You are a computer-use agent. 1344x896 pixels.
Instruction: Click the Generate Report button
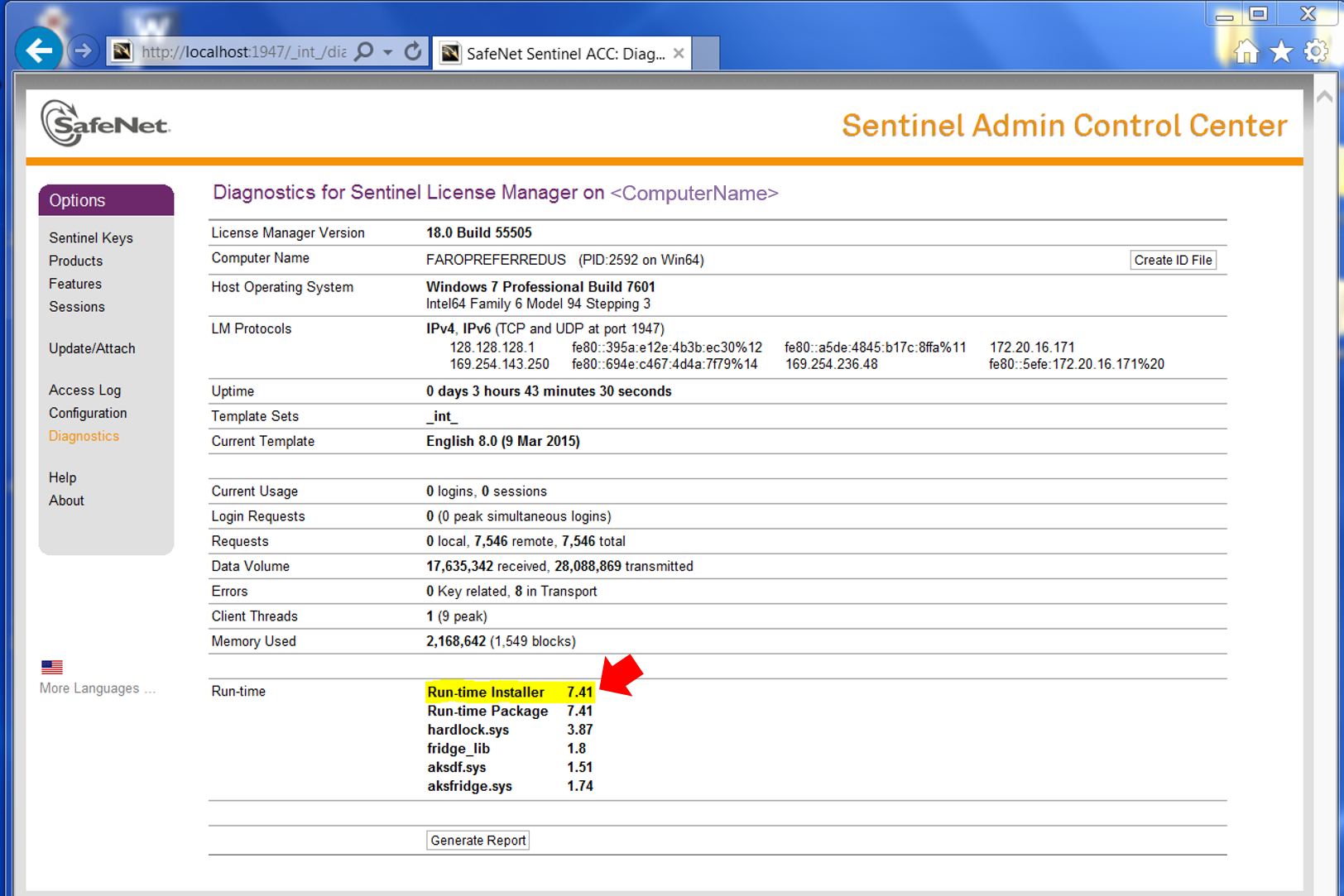click(478, 841)
